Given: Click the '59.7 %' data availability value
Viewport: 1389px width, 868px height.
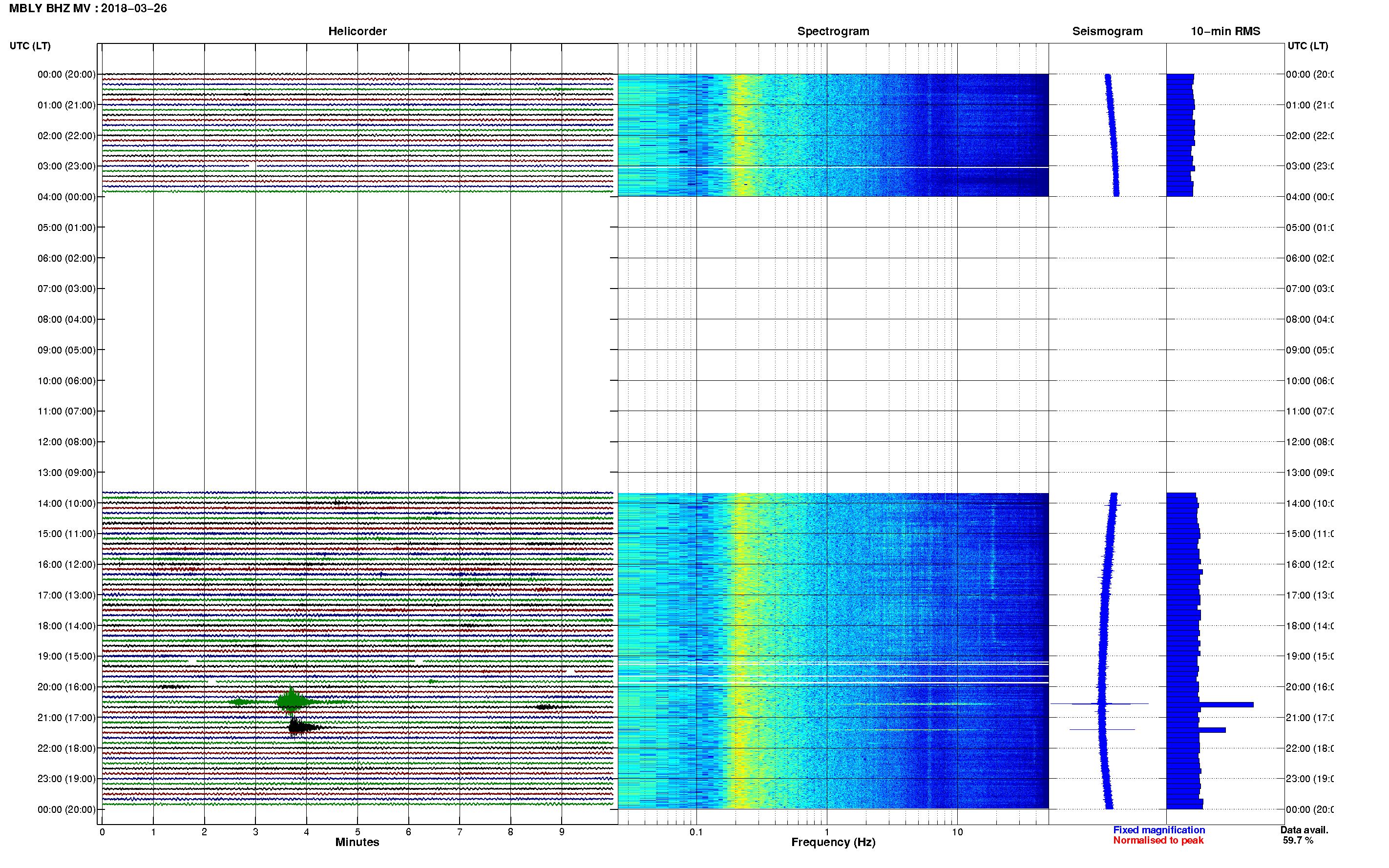Looking at the screenshot, I should 1298,841.
